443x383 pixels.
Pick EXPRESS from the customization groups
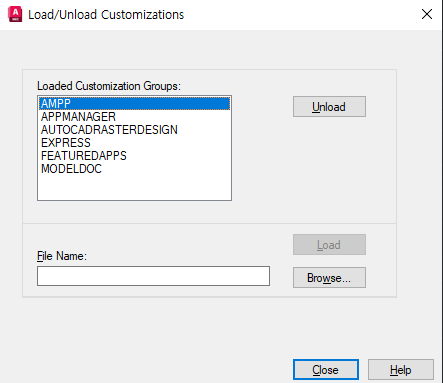[x=134, y=143]
